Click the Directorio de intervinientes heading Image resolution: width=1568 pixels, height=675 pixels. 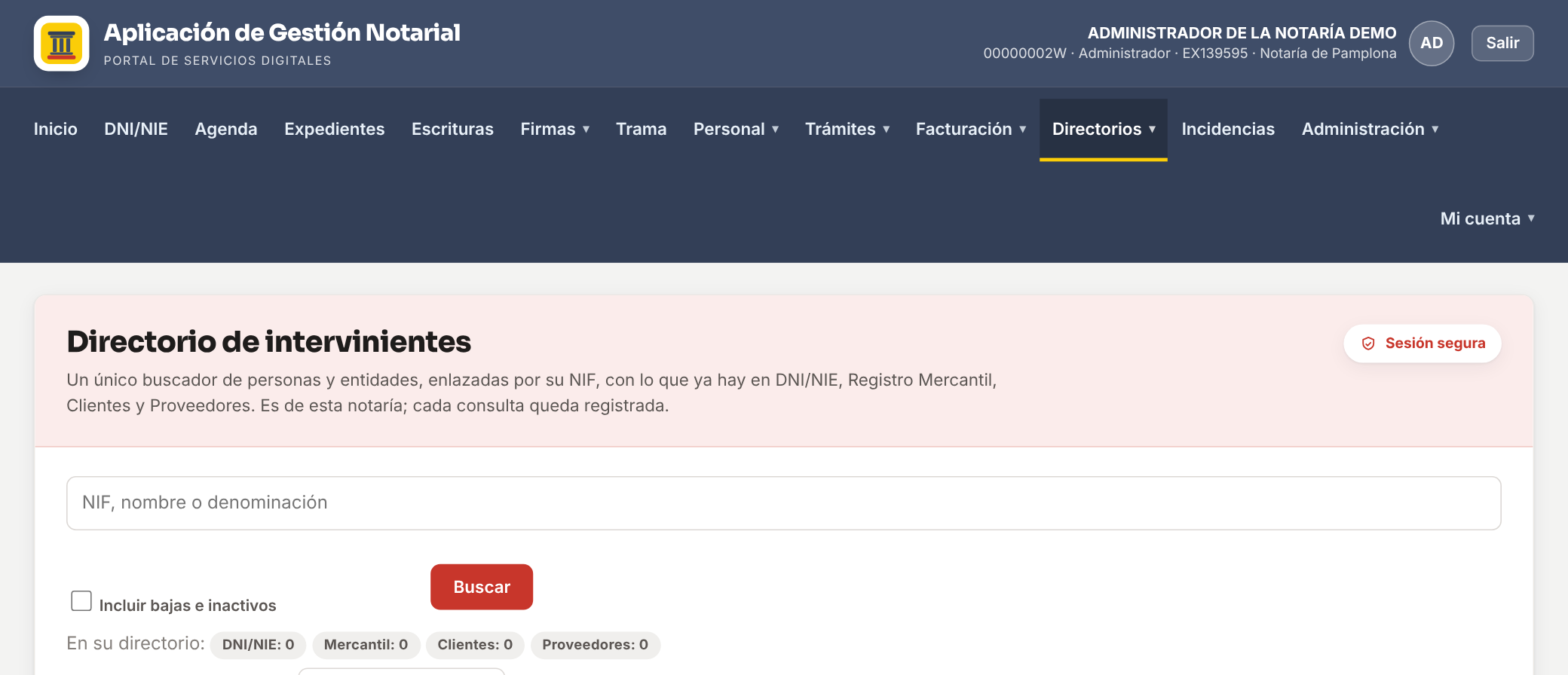269,341
